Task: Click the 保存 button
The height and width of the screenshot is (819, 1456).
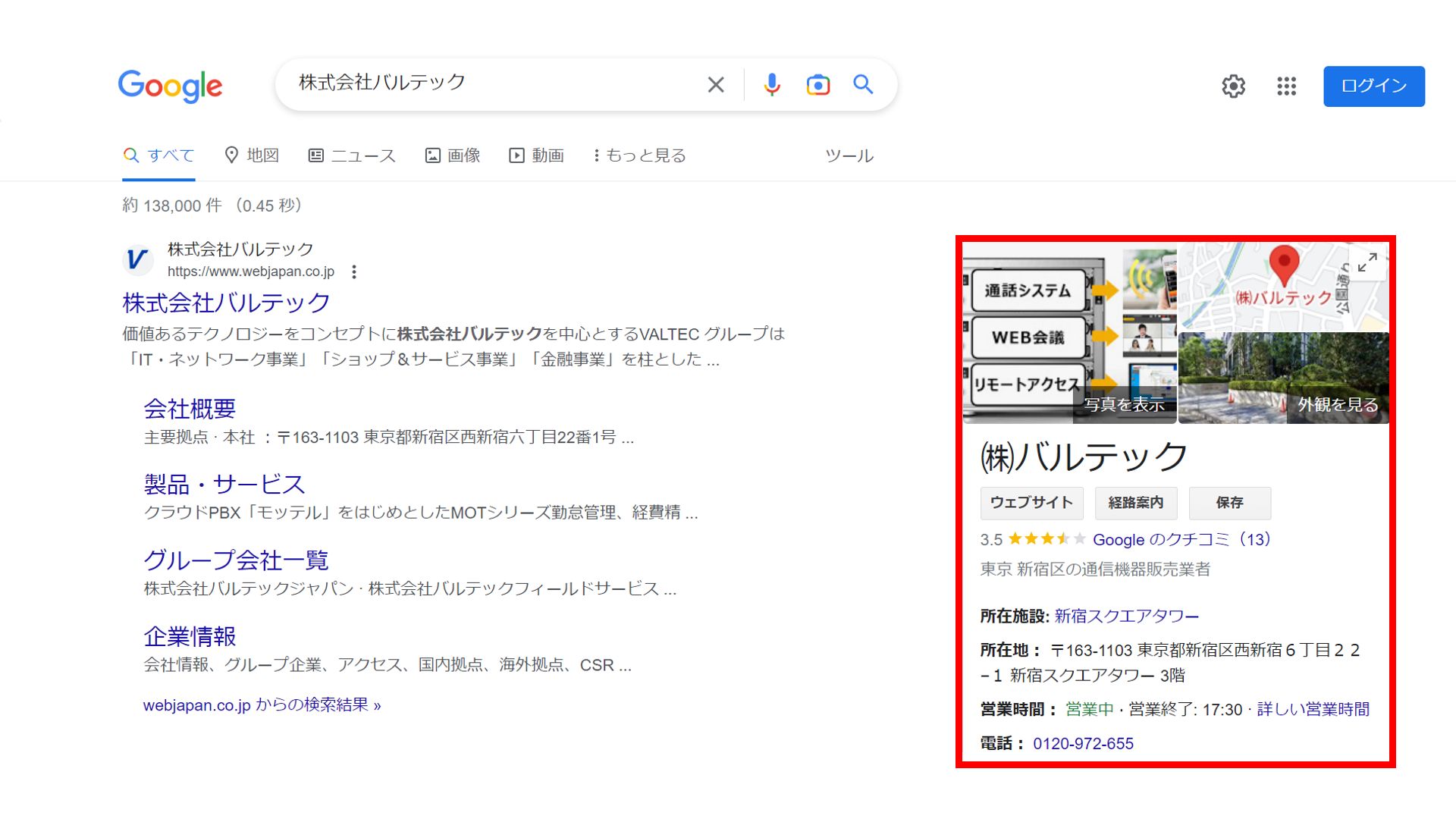Action: pyautogui.click(x=1229, y=503)
